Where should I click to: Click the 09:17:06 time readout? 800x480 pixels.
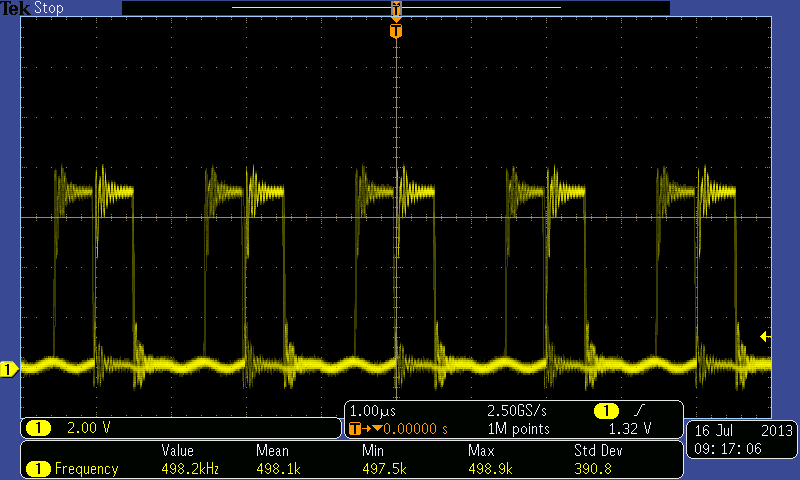[728, 449]
